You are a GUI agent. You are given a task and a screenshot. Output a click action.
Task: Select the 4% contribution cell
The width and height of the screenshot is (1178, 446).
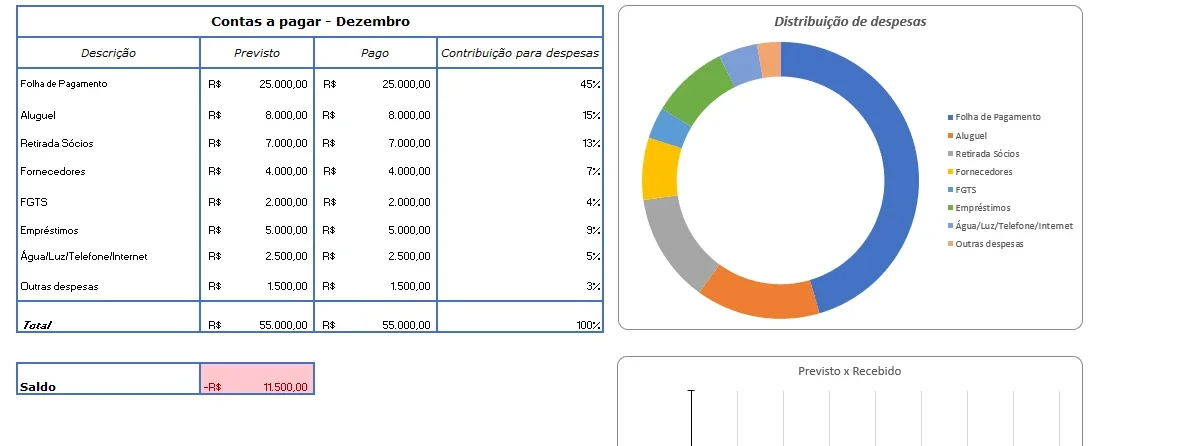click(520, 202)
